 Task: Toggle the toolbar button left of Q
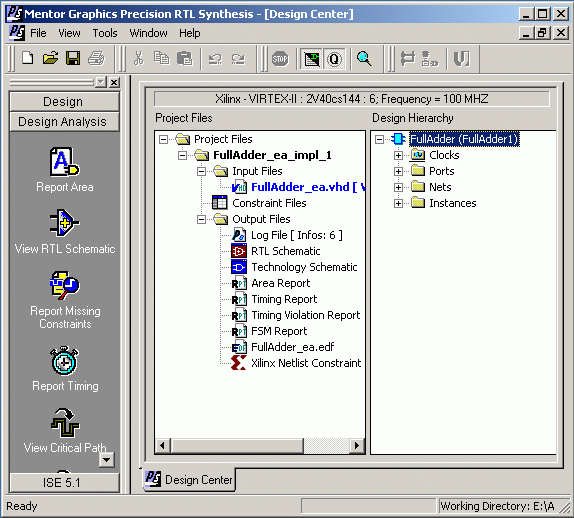click(312, 59)
